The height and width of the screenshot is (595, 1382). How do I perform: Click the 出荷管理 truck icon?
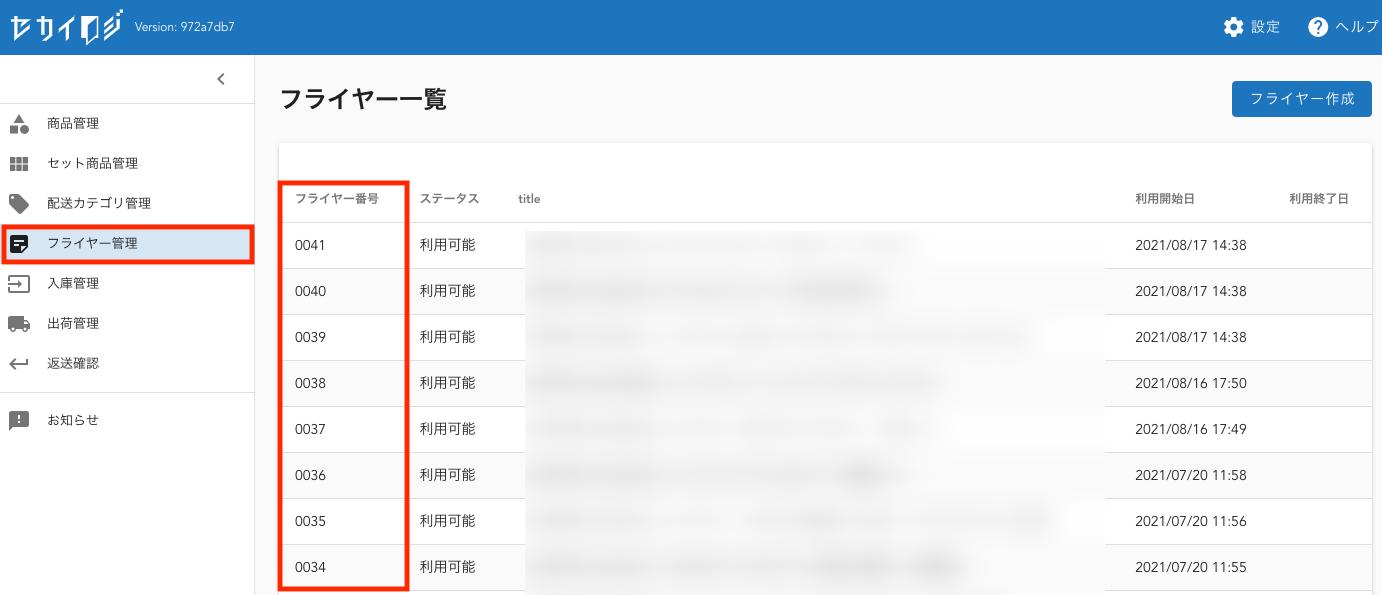(19, 324)
